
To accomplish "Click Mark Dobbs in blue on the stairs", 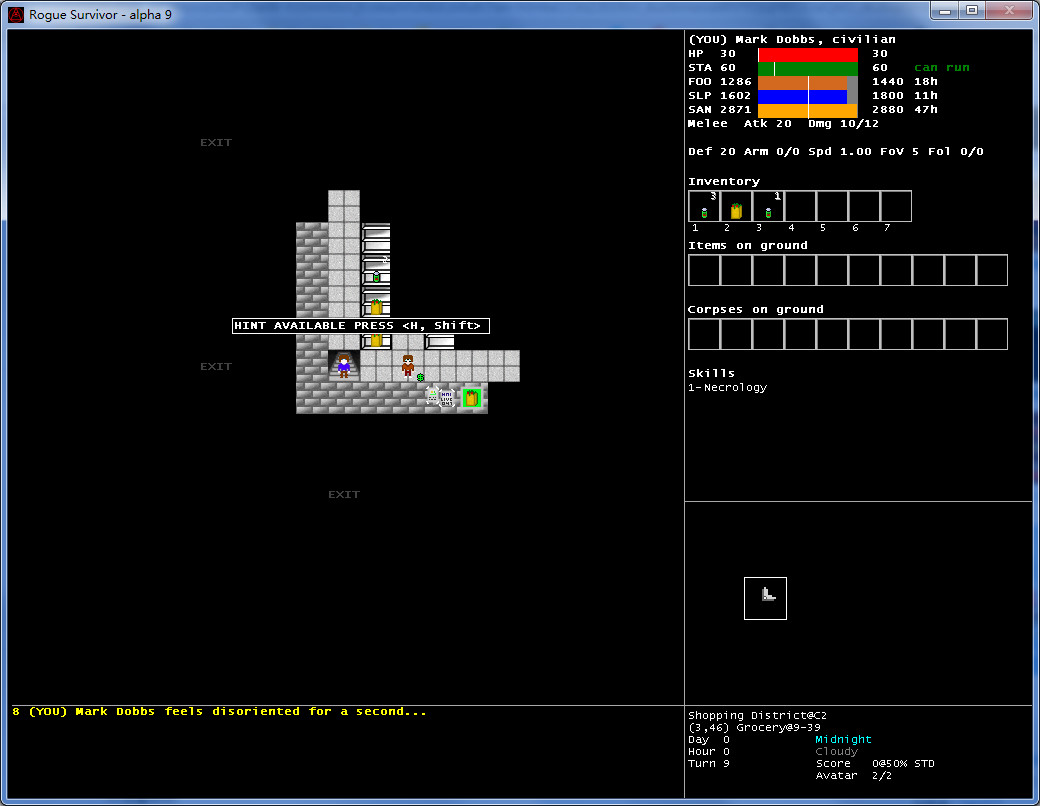I will click(x=344, y=366).
